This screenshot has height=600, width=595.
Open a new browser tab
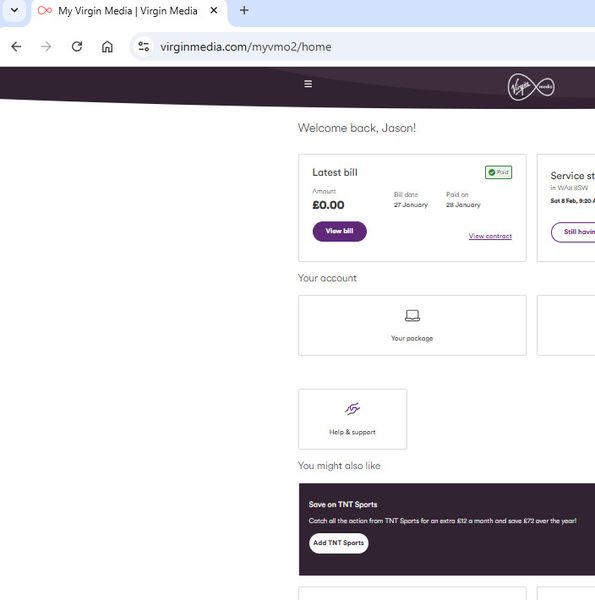click(244, 10)
